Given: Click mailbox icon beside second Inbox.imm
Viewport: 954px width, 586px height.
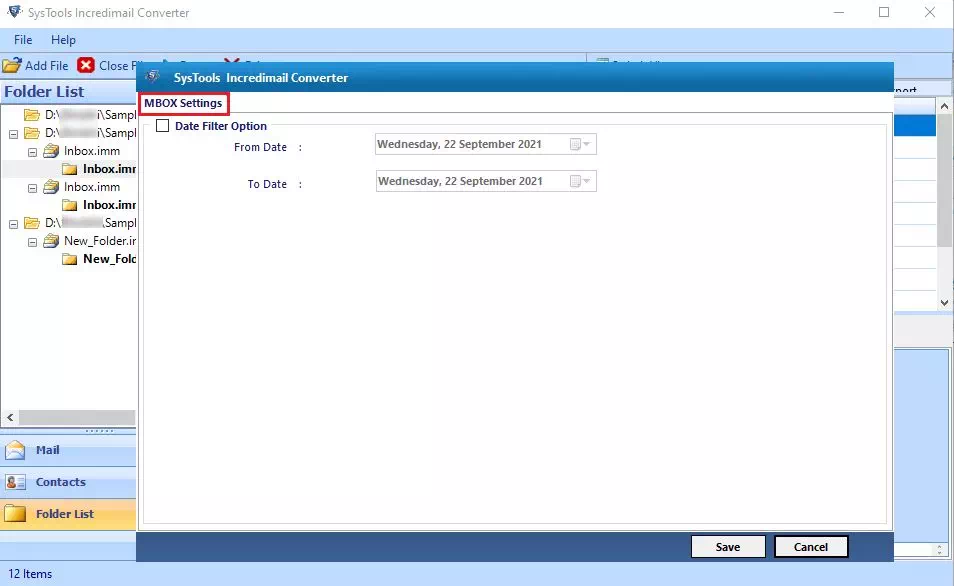Looking at the screenshot, I should pyautogui.click(x=51, y=187).
